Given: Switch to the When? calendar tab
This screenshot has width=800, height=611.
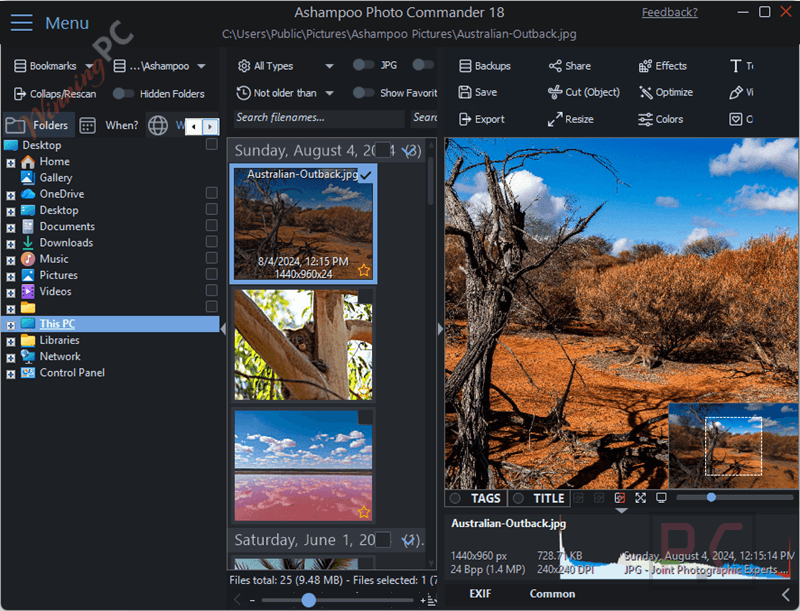Looking at the screenshot, I should pos(109,125).
